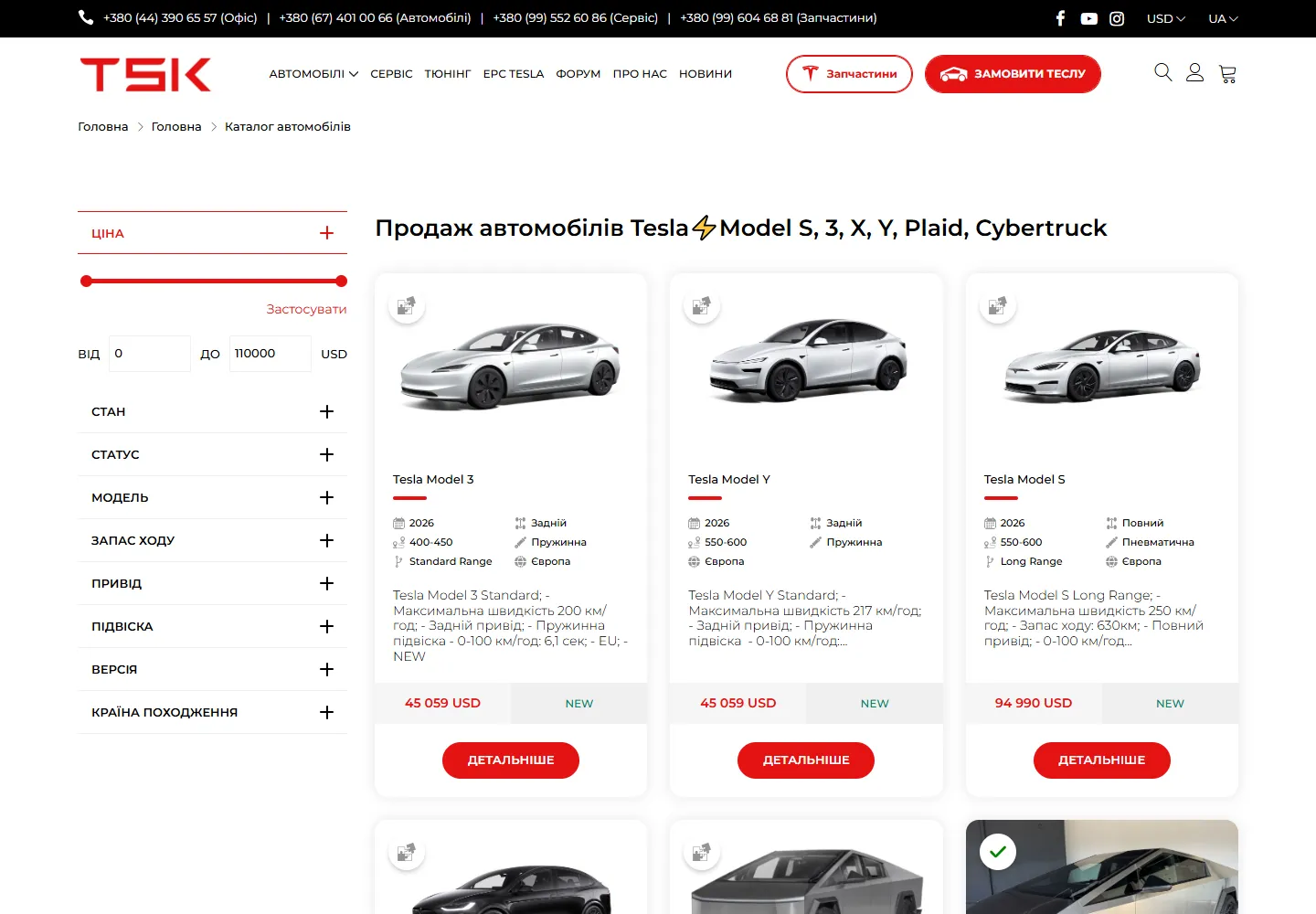Click the TSK logo
This screenshot has height=914, width=1316.
click(145, 74)
